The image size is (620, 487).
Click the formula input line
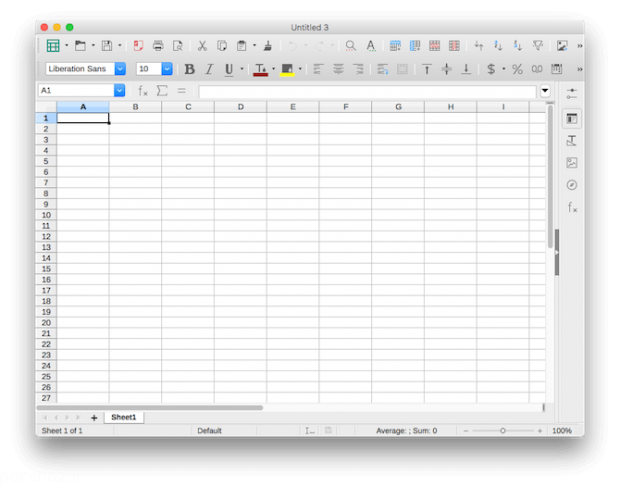pos(367,91)
